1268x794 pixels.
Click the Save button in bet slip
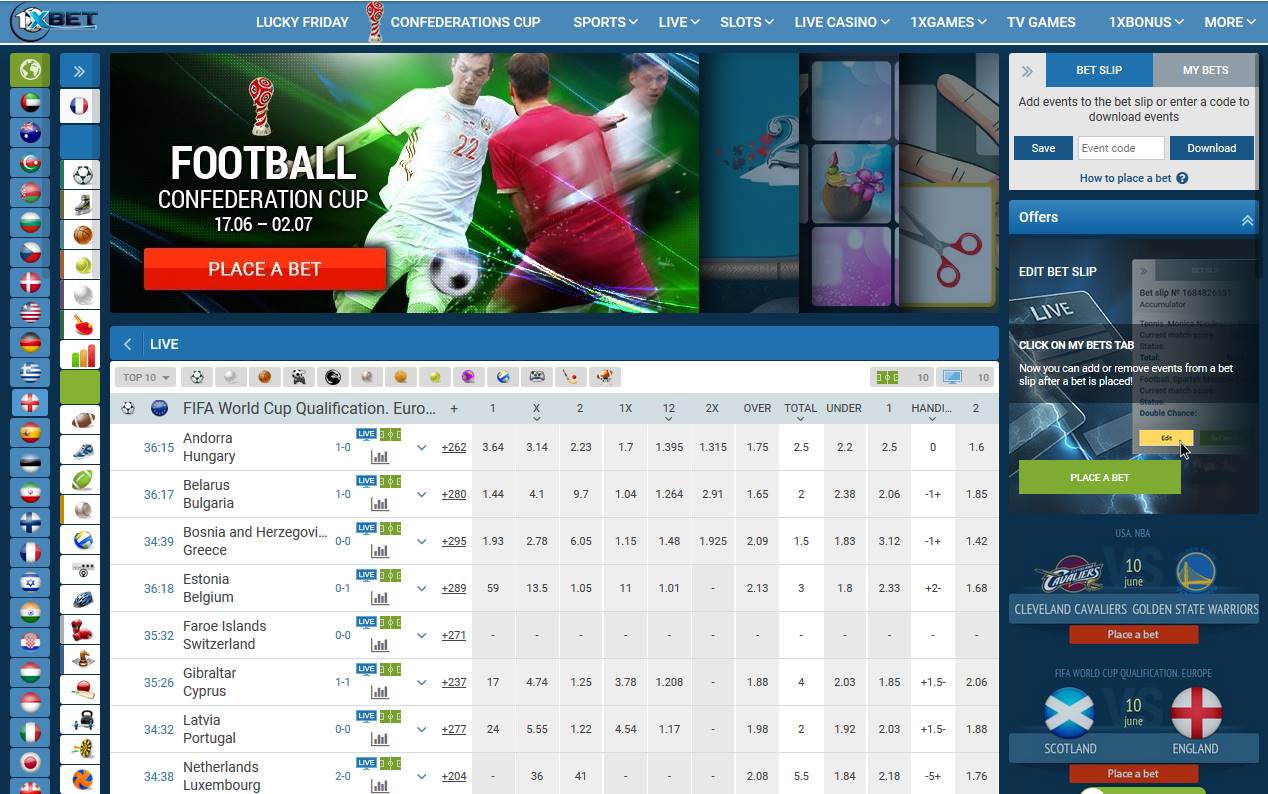[x=1043, y=148]
